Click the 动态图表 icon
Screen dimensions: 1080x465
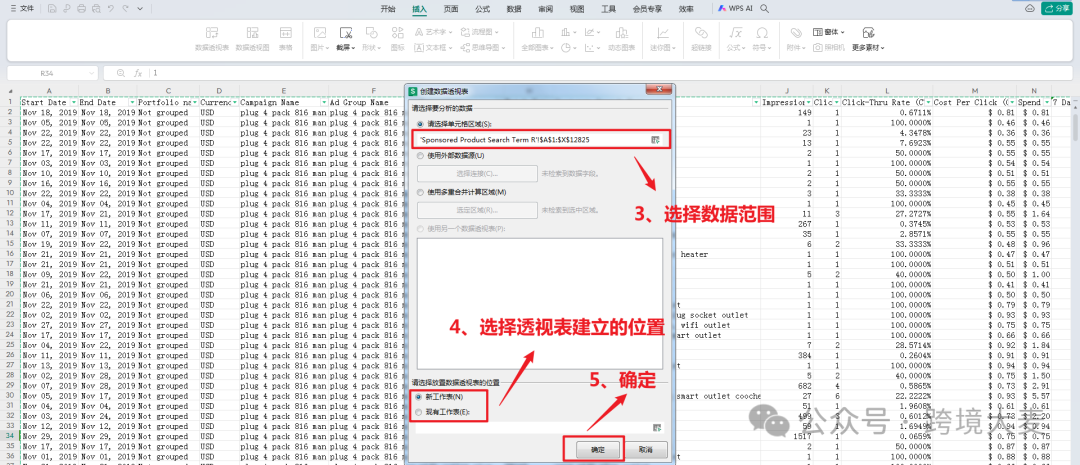(x=621, y=32)
